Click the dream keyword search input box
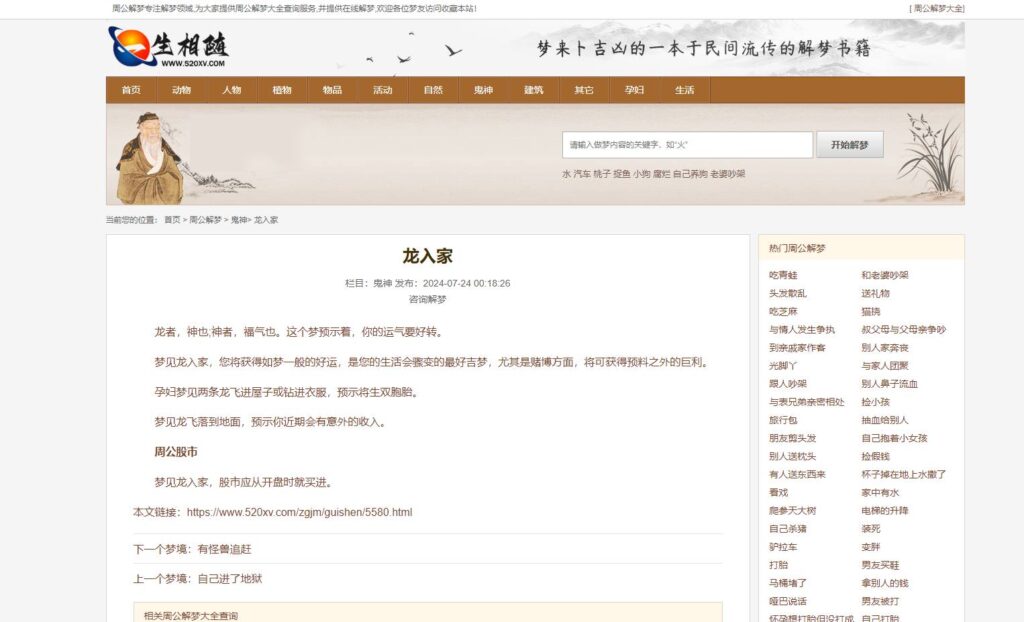 tap(688, 144)
